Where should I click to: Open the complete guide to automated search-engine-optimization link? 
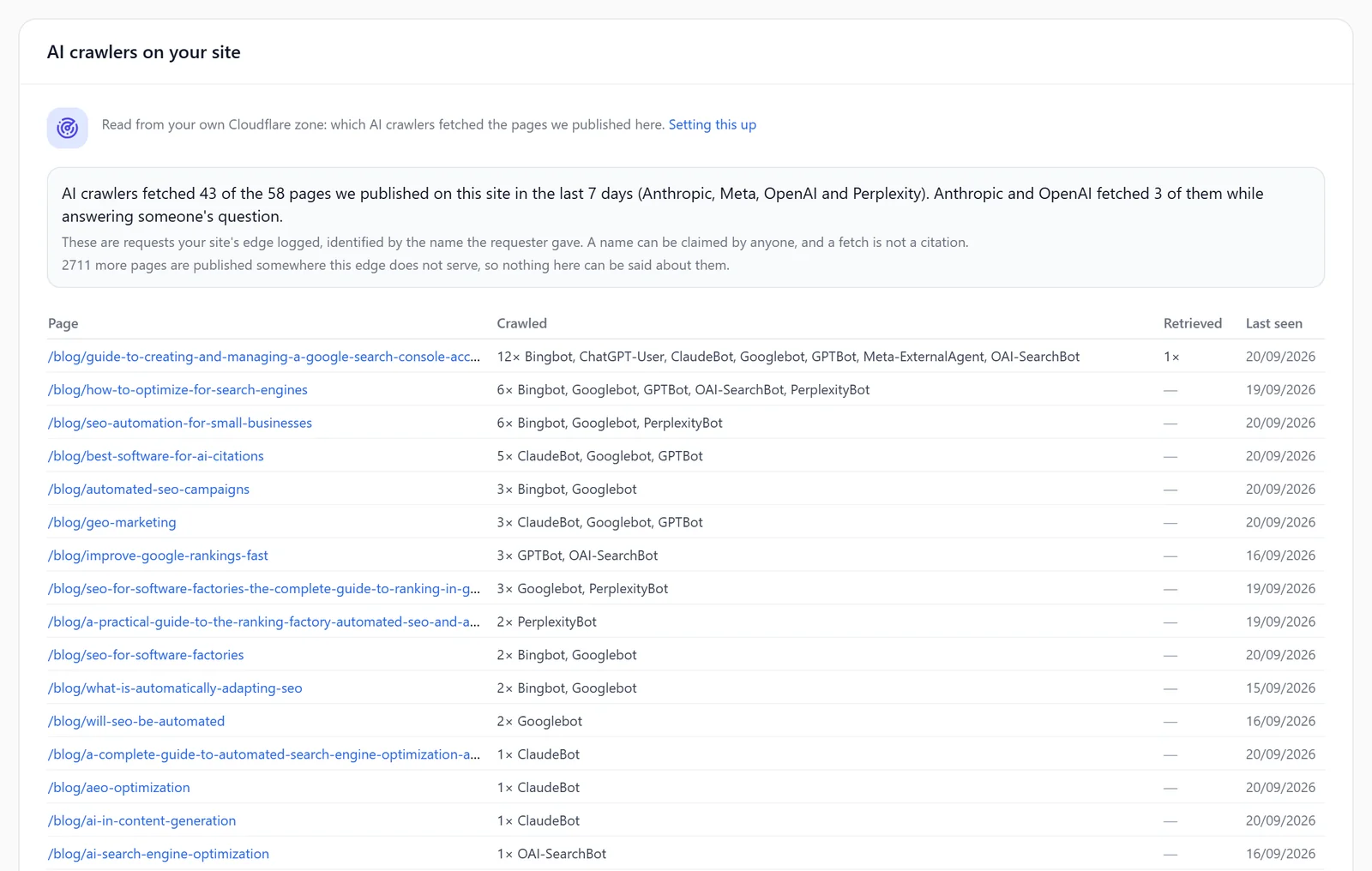click(264, 754)
